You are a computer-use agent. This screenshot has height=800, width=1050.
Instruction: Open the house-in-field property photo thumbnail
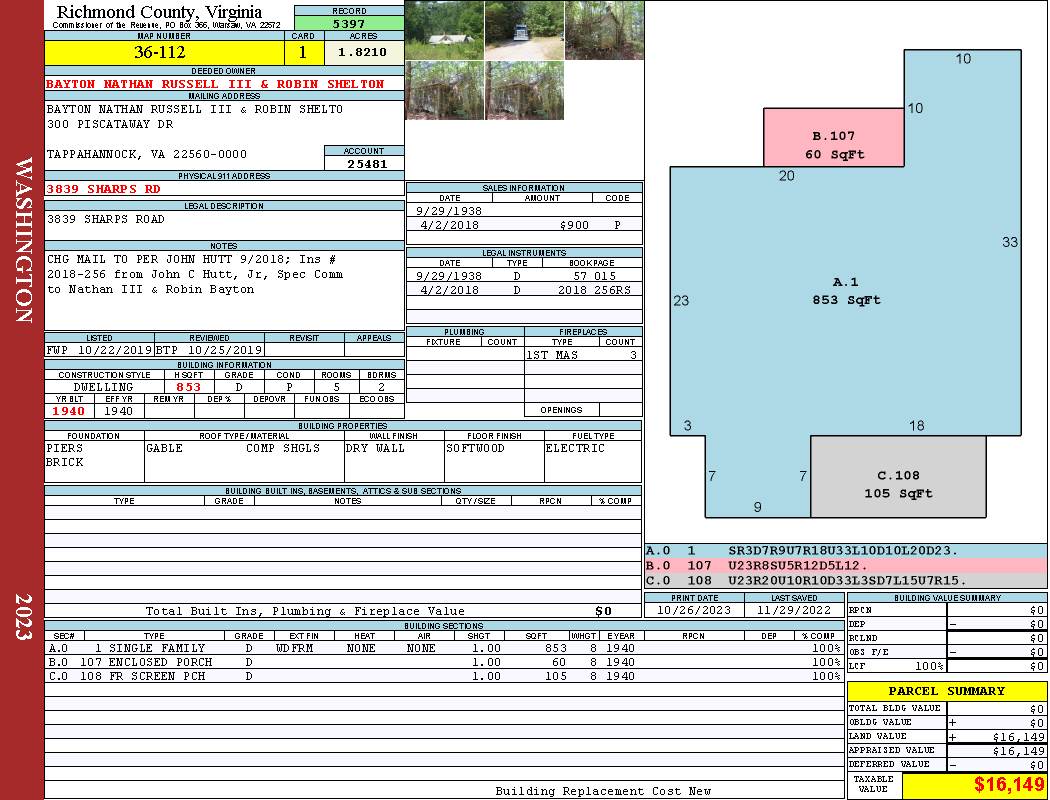(445, 30)
